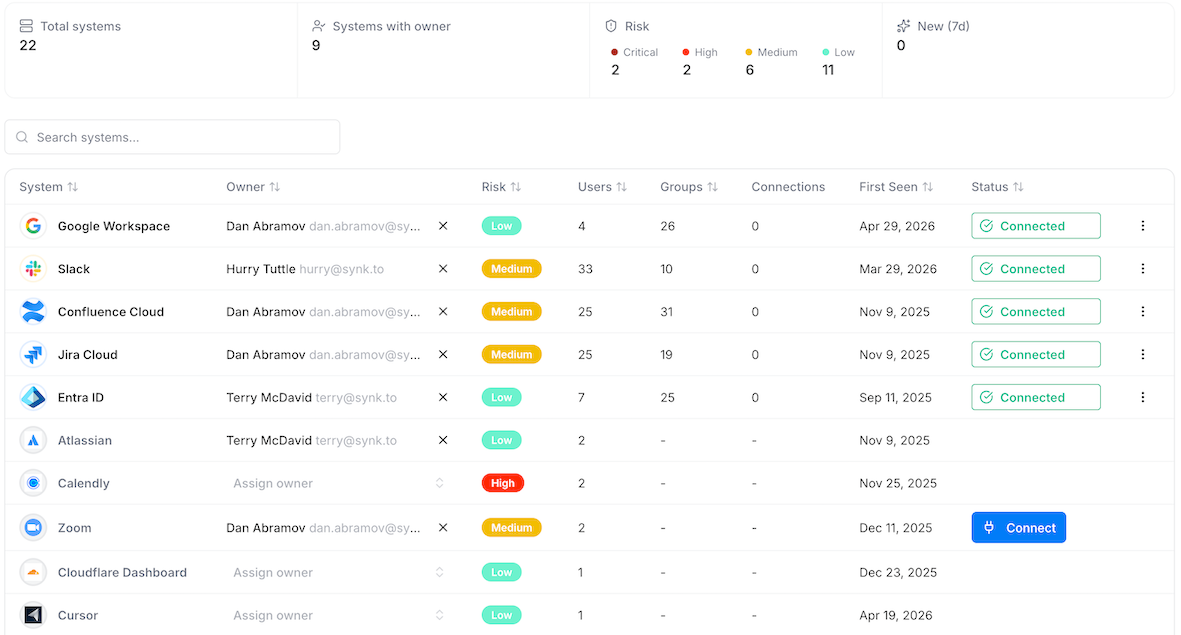
Task: Click the Medium risk badge for Zoom
Action: 511,528
